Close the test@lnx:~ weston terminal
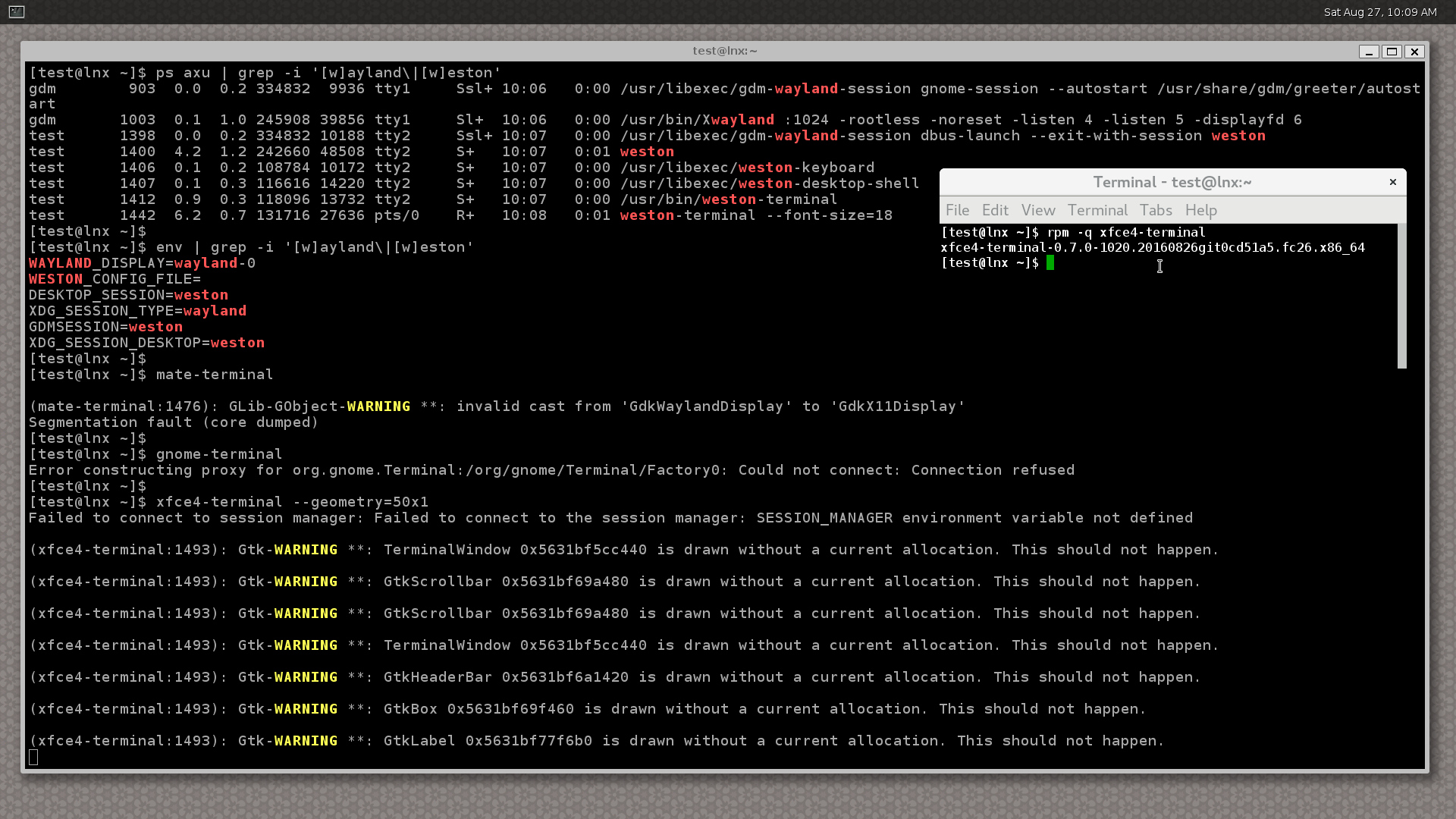The image size is (1456, 819). 1414,52
